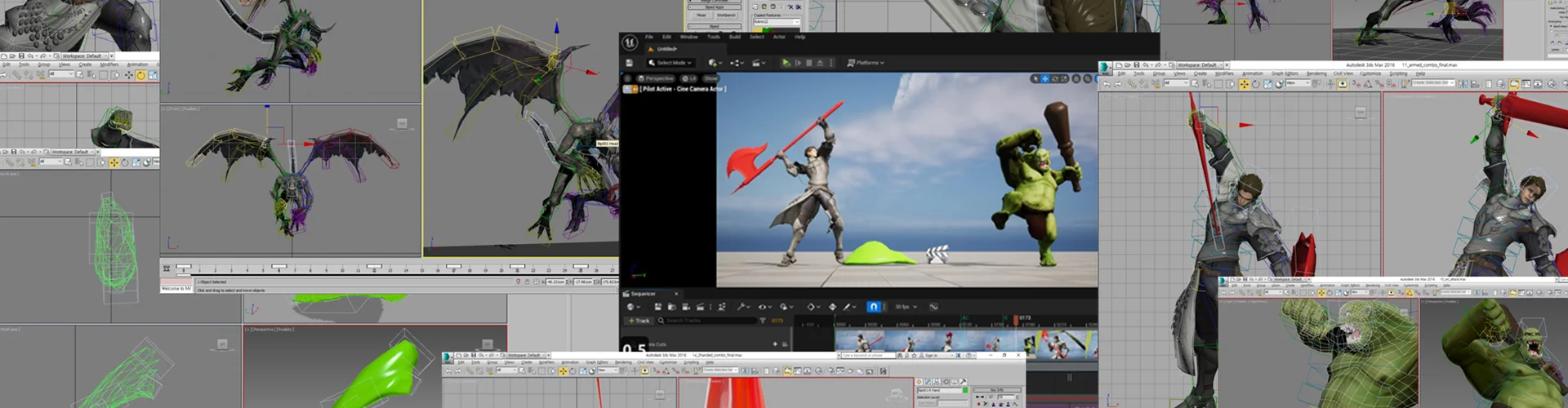
Task: Mirror tool icon in 11_armed_combo window
Action: click(x=1463, y=84)
